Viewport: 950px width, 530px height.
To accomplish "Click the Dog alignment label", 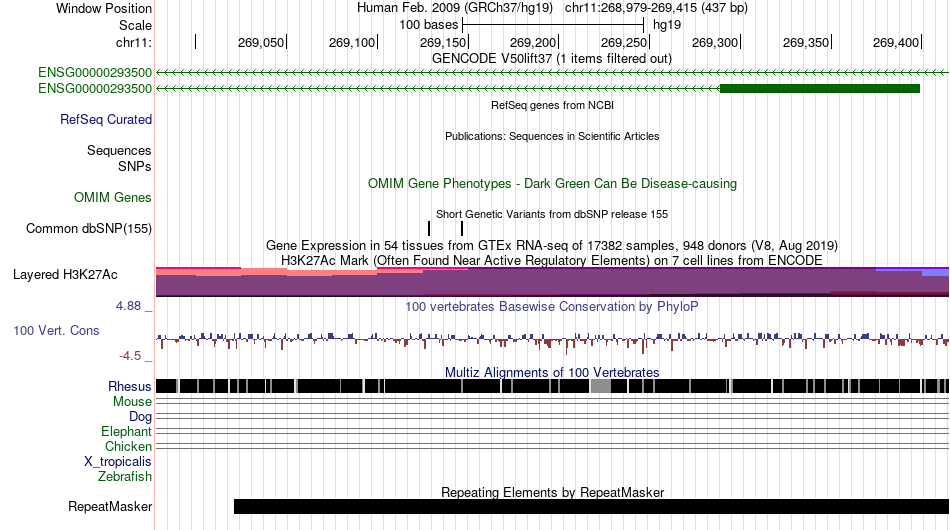I will click(x=140, y=417).
